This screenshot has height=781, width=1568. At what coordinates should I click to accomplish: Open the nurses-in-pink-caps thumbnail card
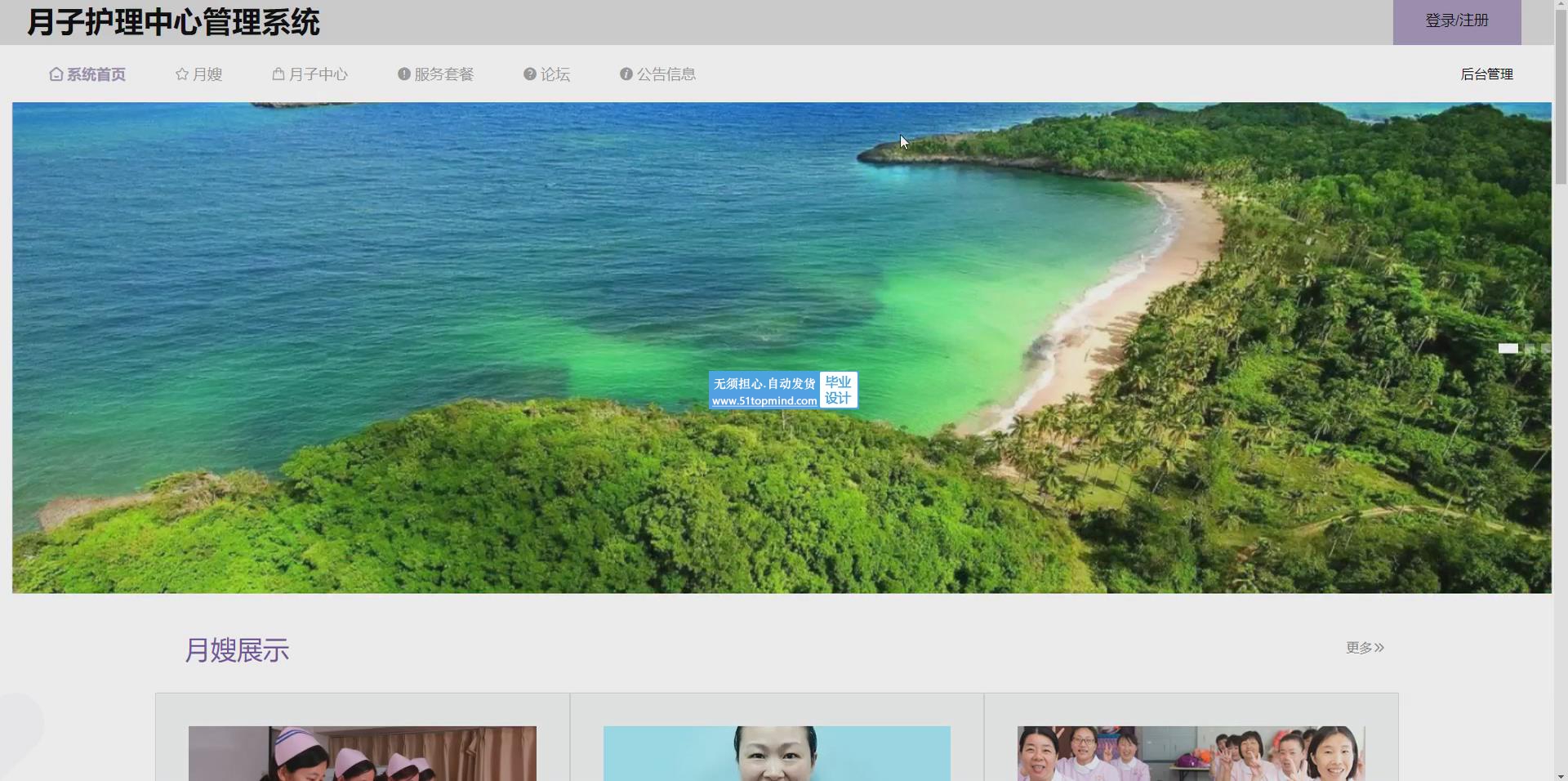pos(363,753)
